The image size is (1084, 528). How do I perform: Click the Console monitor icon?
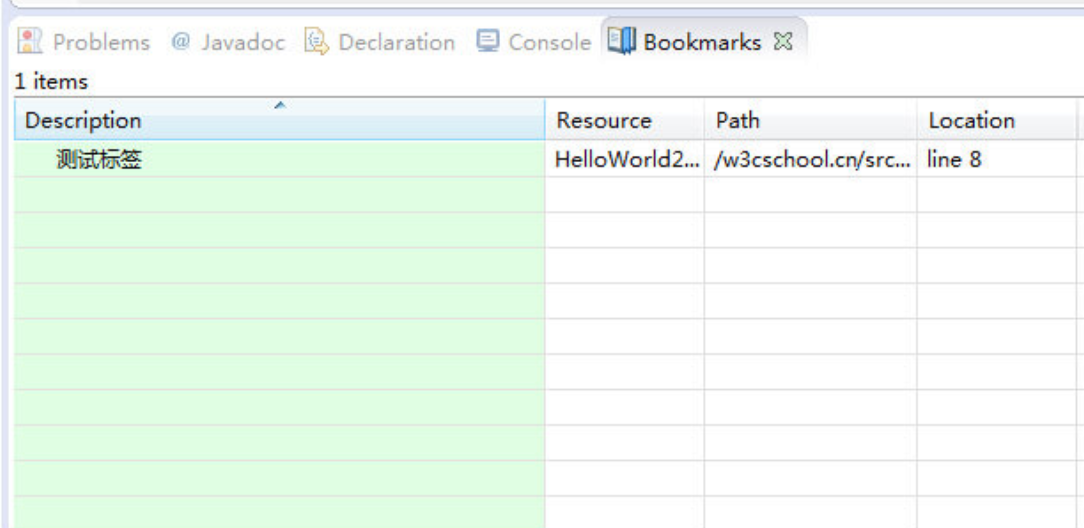point(488,41)
